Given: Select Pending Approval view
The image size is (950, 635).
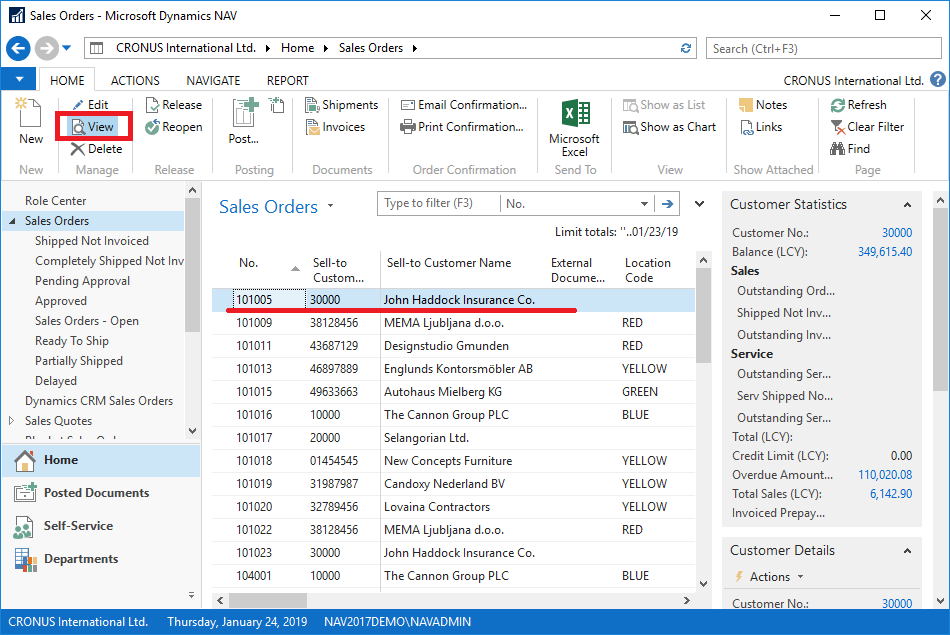Looking at the screenshot, I should pos(82,281).
